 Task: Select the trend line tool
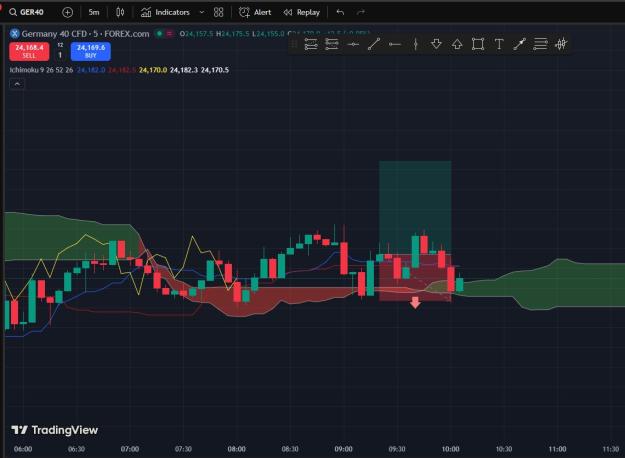pyautogui.click(x=373, y=44)
